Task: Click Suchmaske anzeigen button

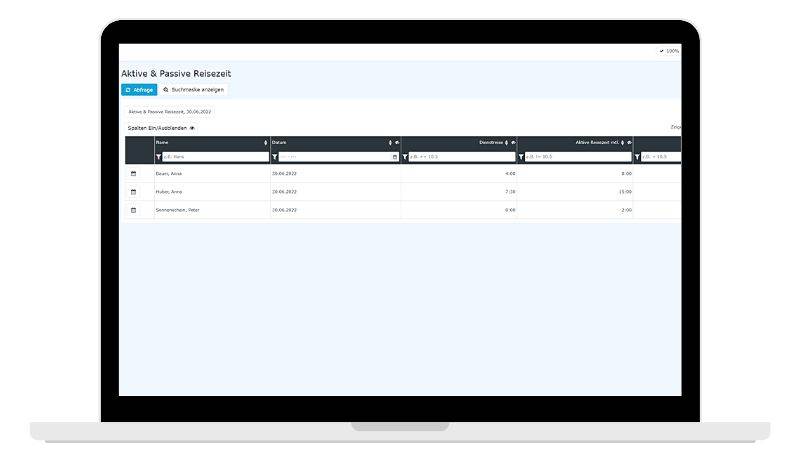Action: (x=193, y=90)
